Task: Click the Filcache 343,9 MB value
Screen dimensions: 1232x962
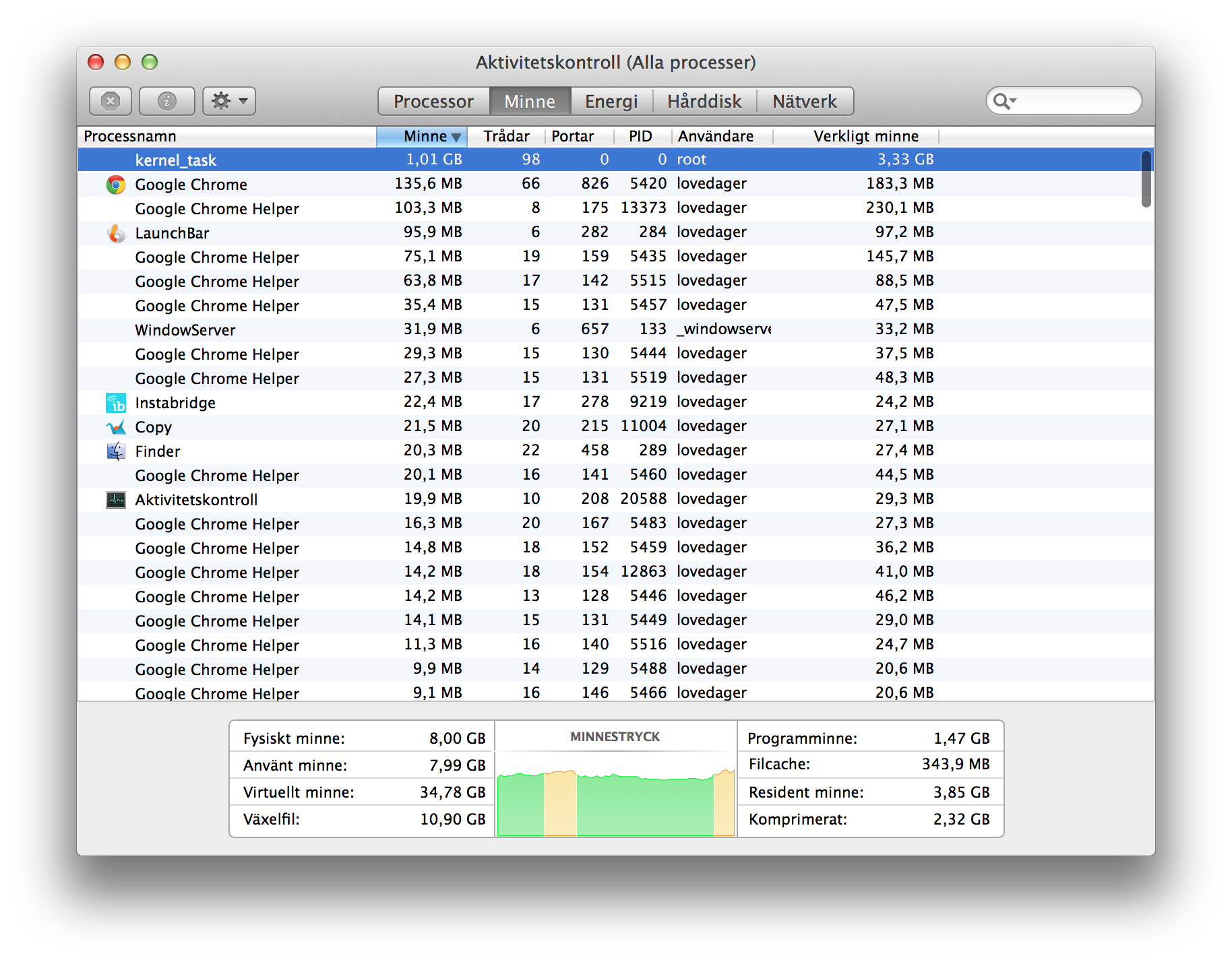Action: 956,764
